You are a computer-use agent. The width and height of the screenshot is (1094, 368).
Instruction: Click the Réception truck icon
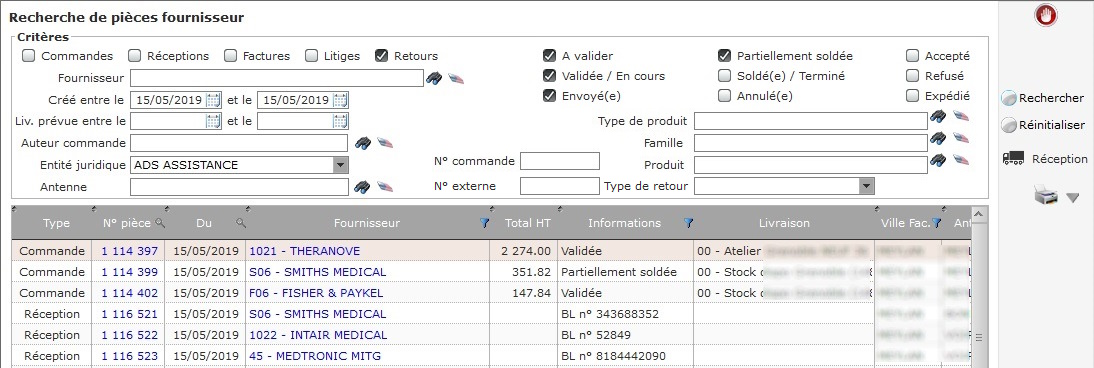(1013, 159)
